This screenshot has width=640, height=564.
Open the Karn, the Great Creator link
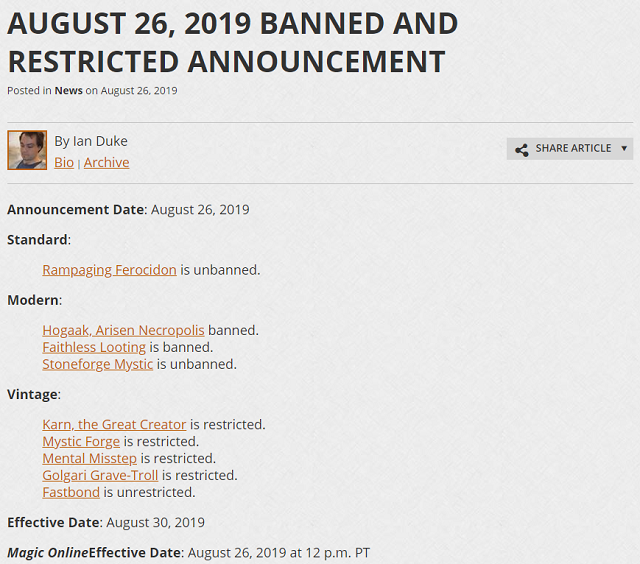point(114,424)
